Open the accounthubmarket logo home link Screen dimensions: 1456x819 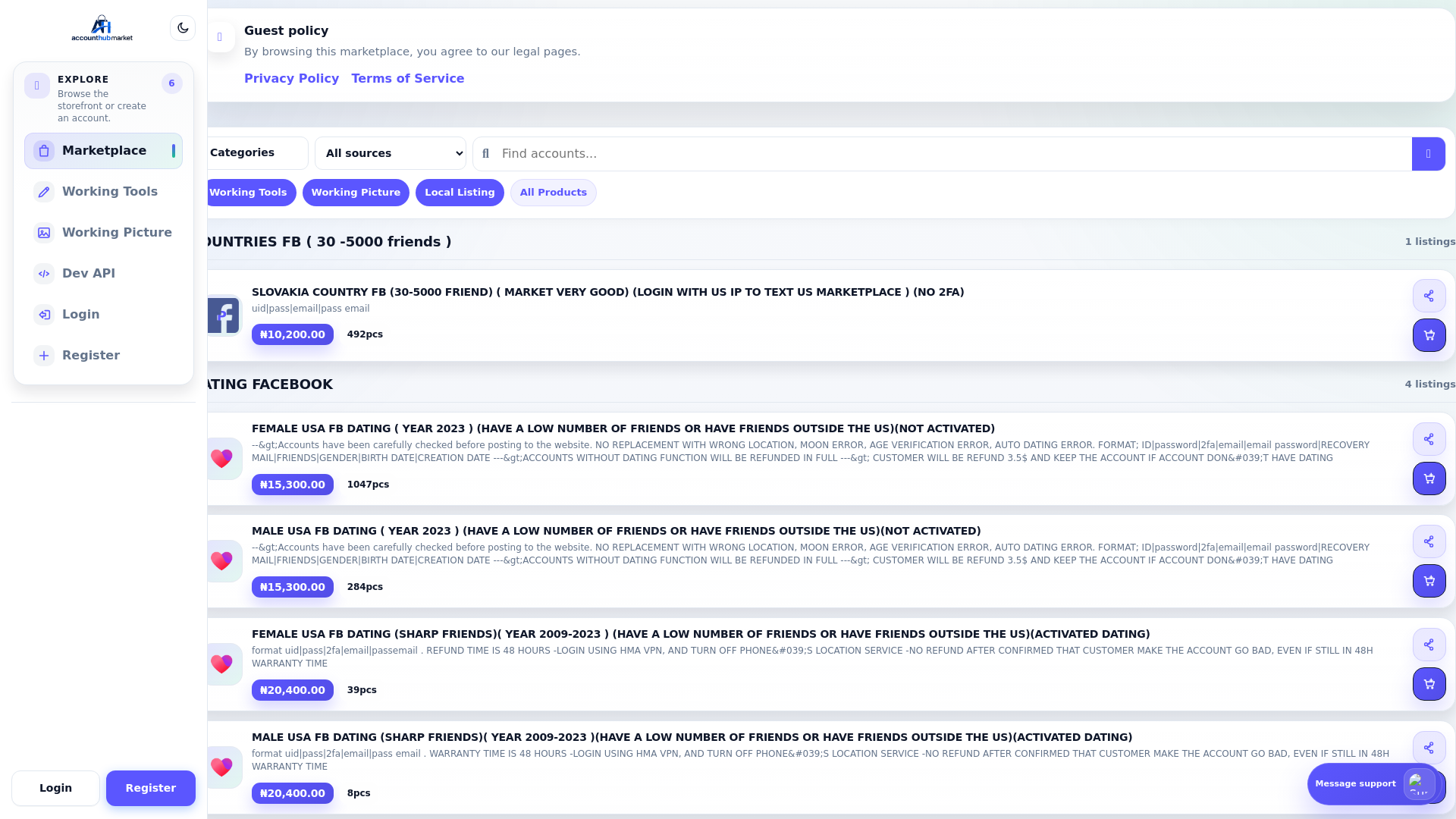tap(102, 28)
